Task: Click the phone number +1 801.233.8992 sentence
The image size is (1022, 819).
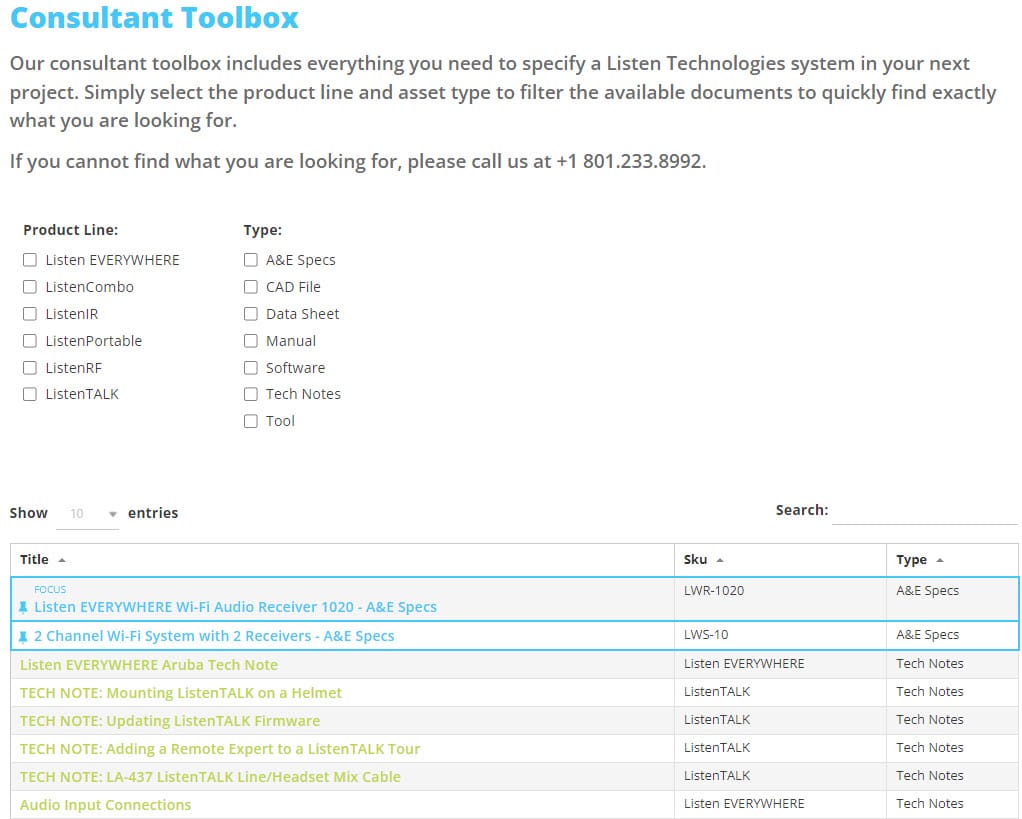Action: coord(358,161)
